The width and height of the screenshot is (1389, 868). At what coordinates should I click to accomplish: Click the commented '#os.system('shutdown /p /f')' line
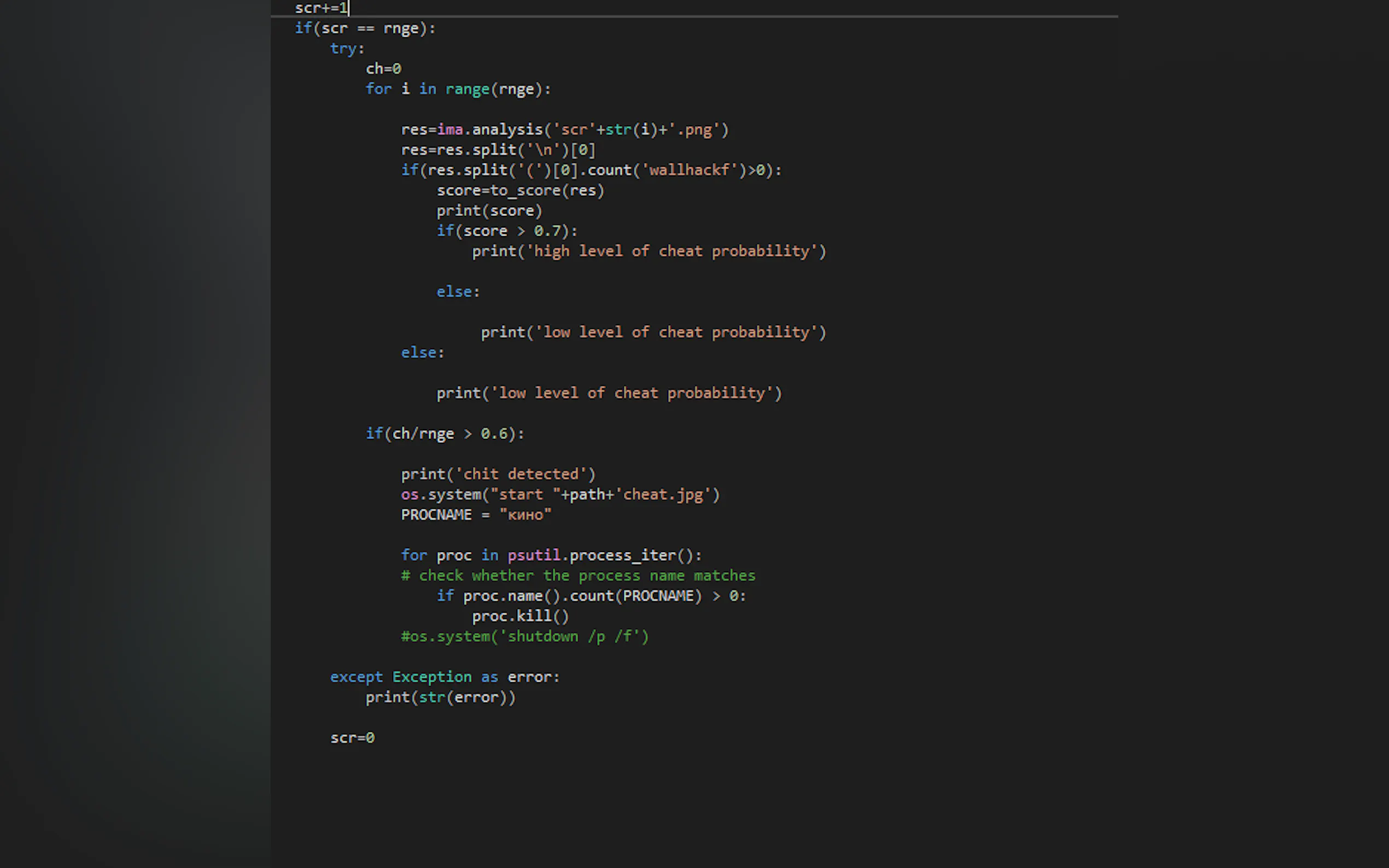pyautogui.click(x=525, y=637)
